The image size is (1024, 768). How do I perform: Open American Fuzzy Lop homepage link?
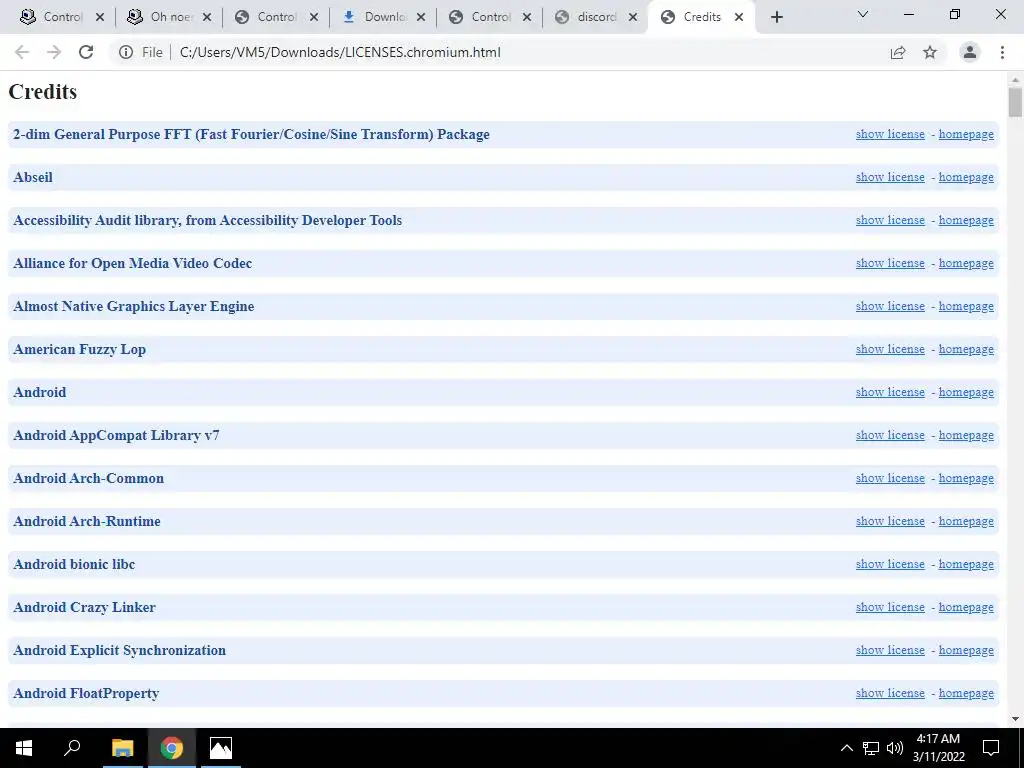tap(966, 349)
